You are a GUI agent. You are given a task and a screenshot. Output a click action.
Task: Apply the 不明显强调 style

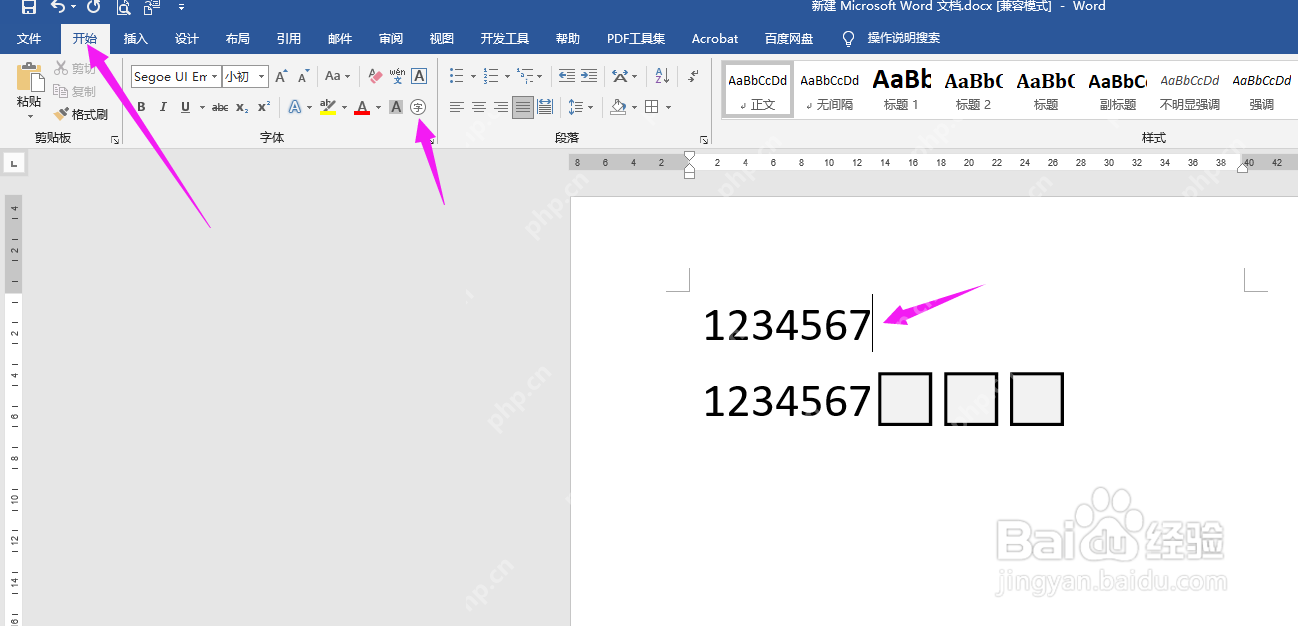point(1189,89)
